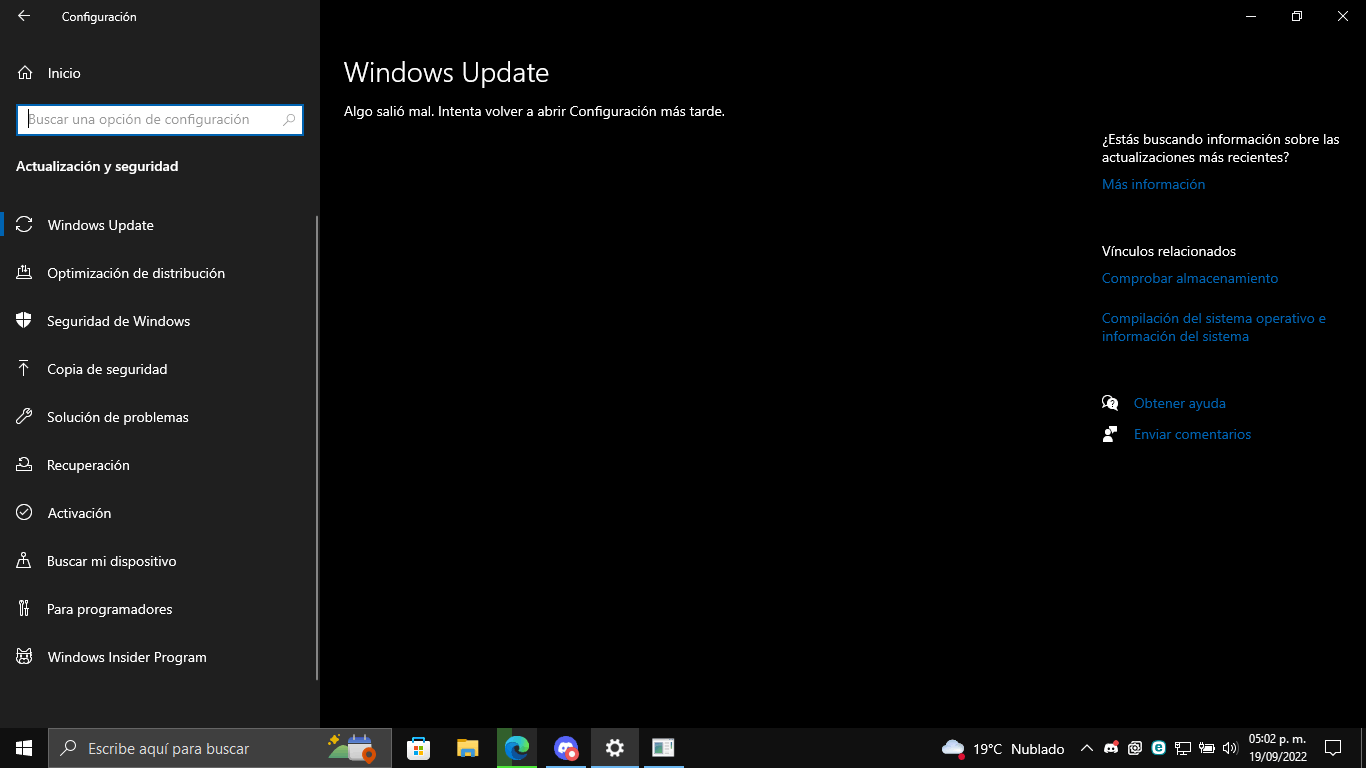Open the 'Más información' link

tap(1153, 184)
